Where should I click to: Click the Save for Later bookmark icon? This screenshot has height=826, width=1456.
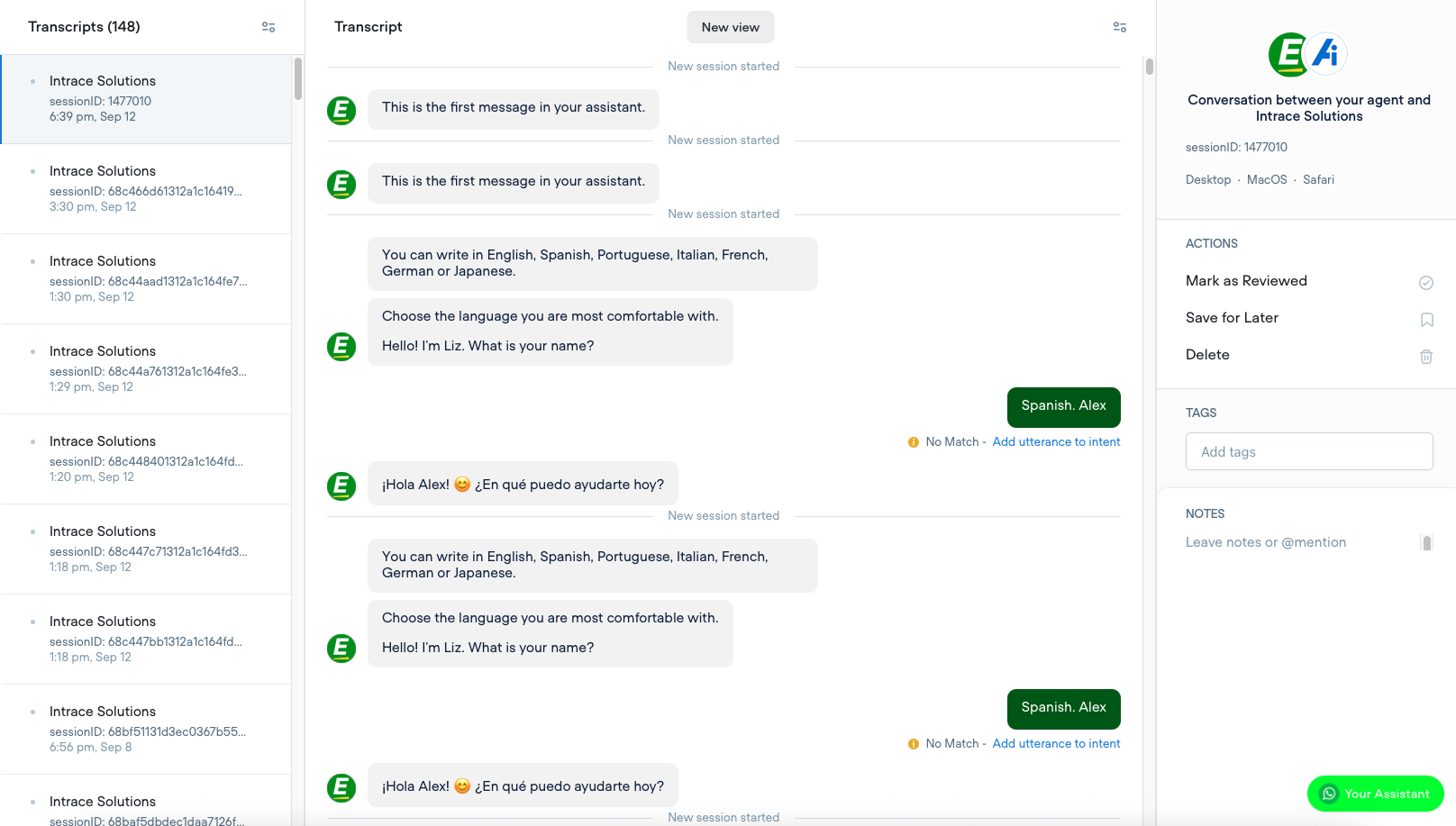pos(1427,320)
